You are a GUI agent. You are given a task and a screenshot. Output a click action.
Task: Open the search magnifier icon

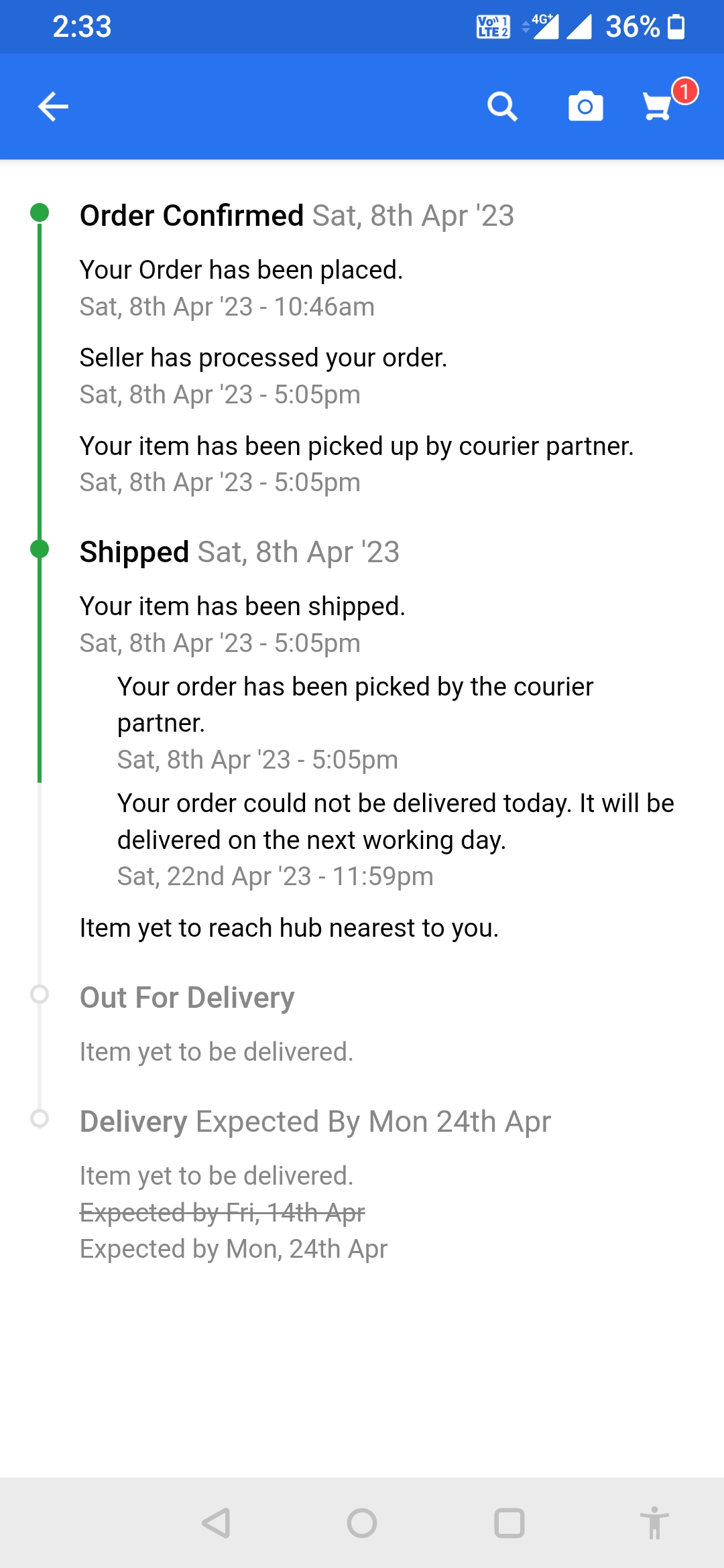[x=502, y=107]
